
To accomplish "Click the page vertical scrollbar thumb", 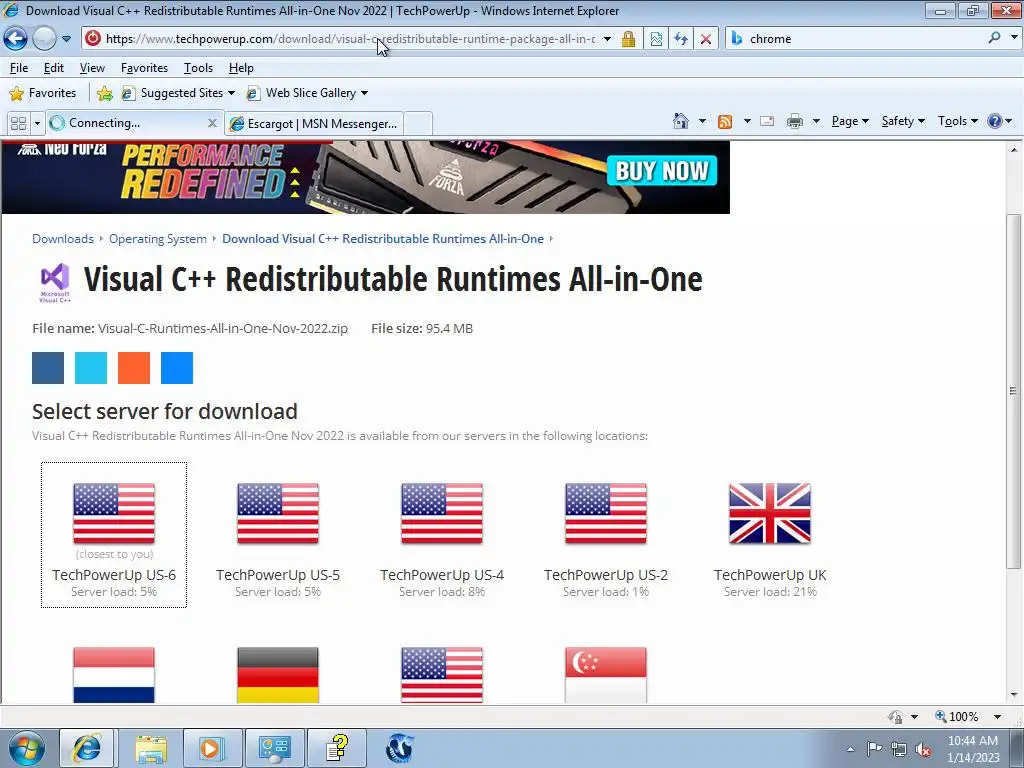I will coord(1013,391).
